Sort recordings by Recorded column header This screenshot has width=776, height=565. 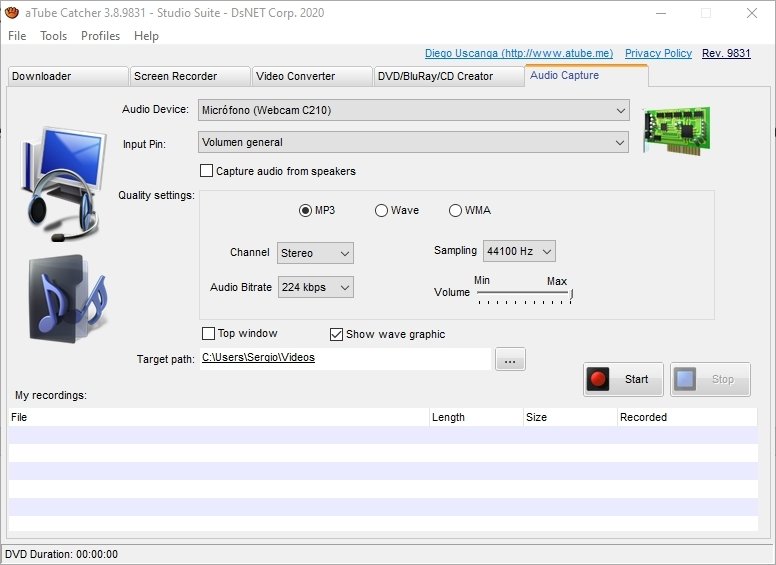[x=687, y=417]
